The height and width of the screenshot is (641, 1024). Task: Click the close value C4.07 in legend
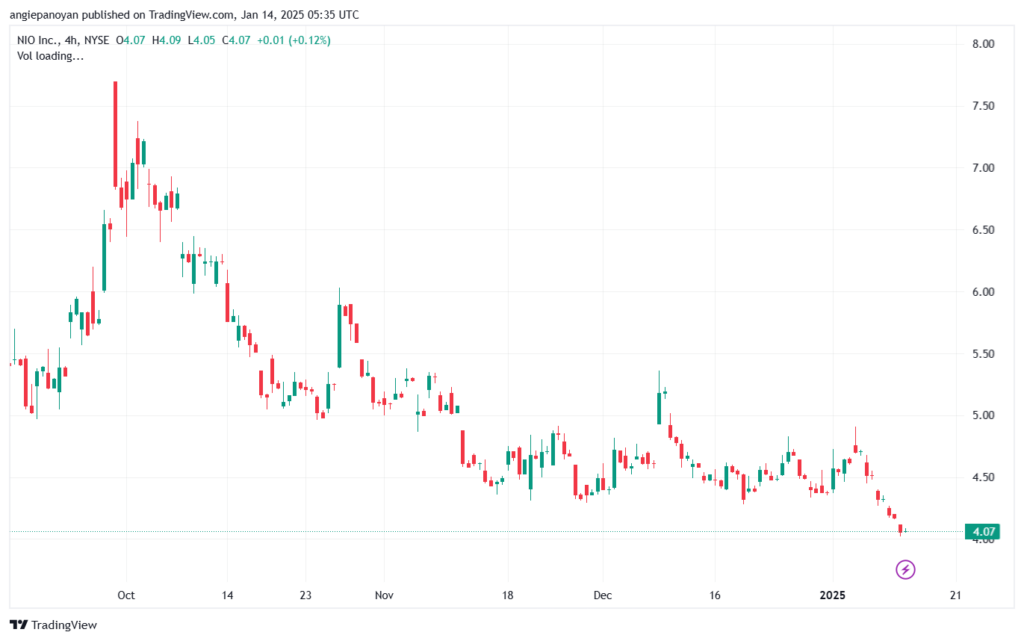pos(236,40)
